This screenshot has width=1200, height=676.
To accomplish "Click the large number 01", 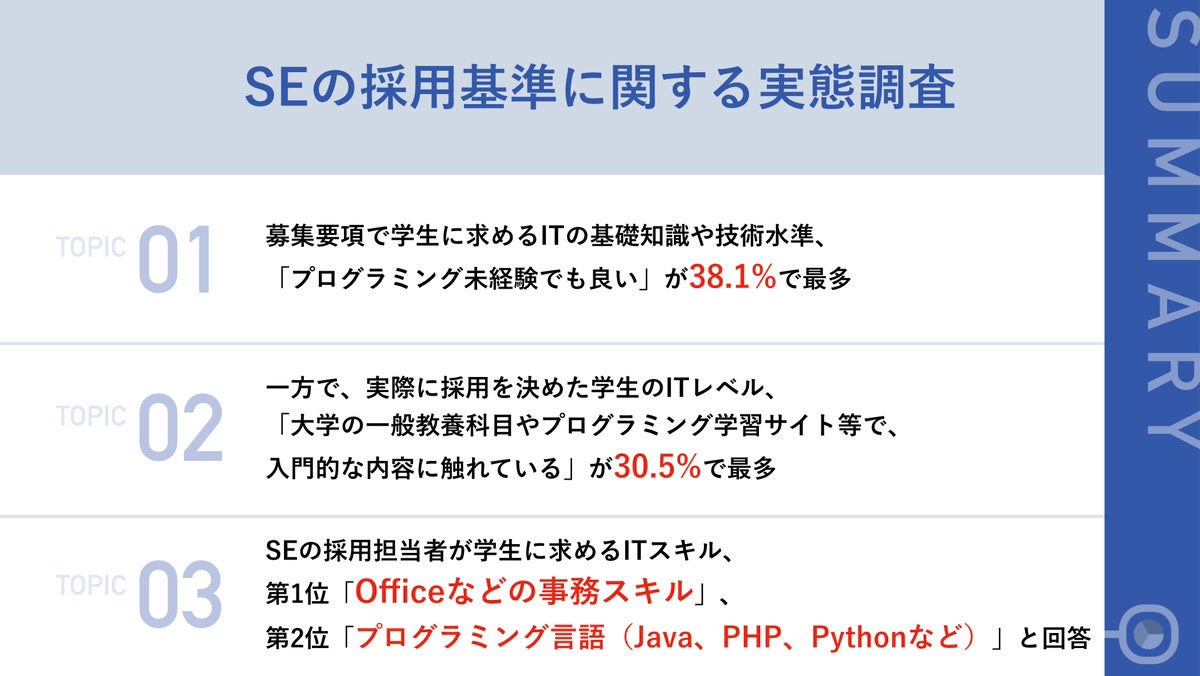I will pos(176,261).
